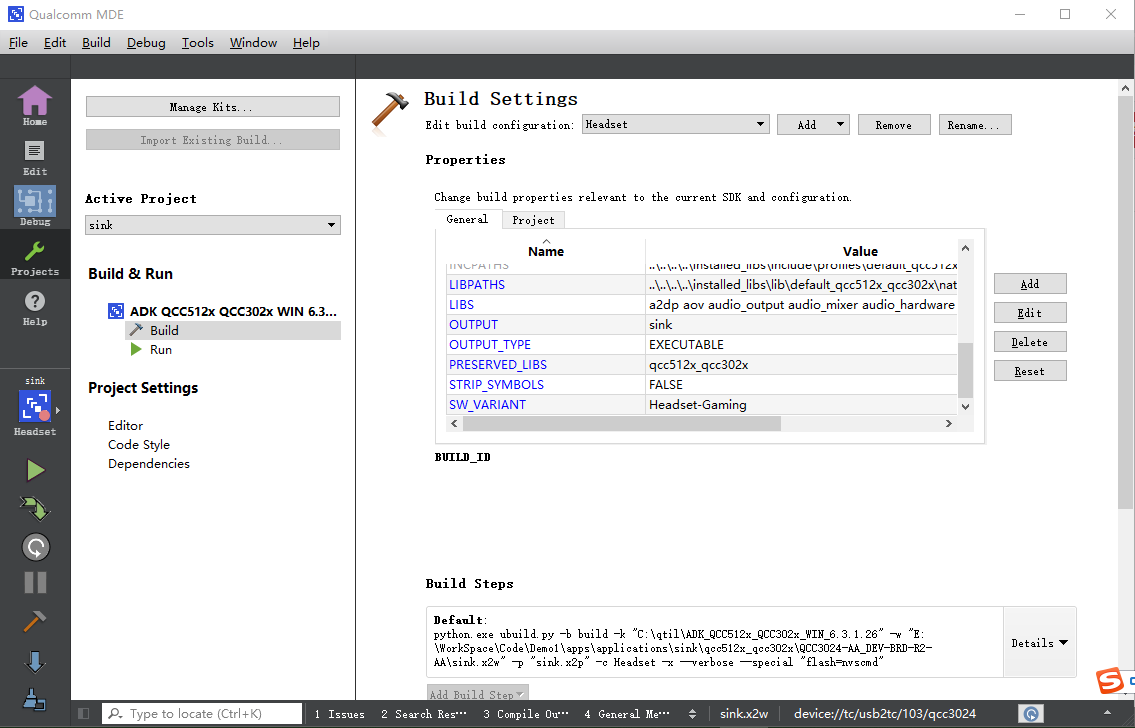Click the clean brush icon at sidebar bottom

point(35,699)
